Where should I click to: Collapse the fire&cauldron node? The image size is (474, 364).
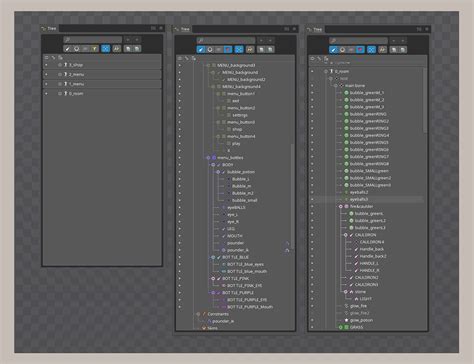(341, 207)
